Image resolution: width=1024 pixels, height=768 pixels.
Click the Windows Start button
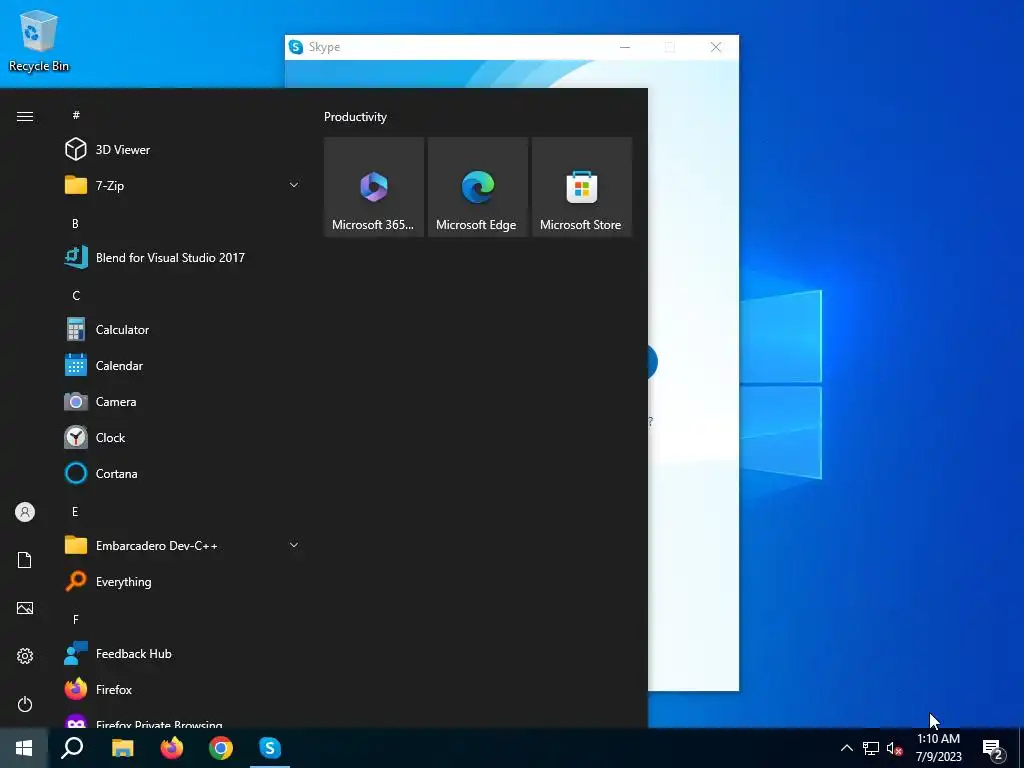(24, 748)
